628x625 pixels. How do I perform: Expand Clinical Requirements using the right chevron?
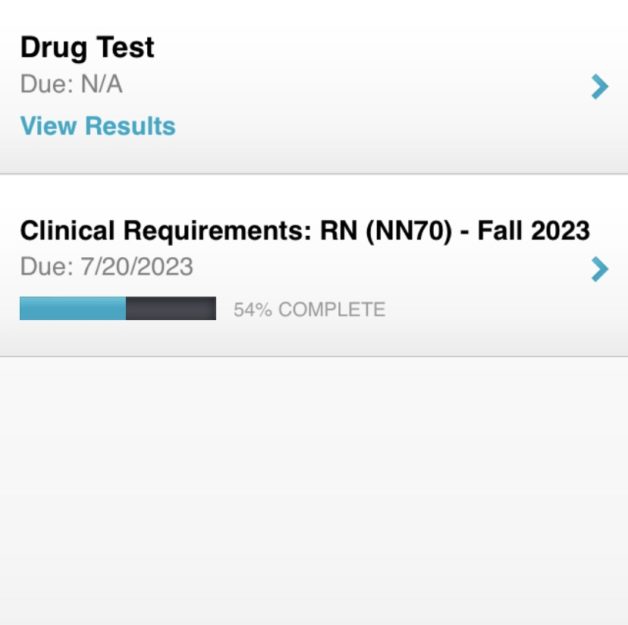599,268
